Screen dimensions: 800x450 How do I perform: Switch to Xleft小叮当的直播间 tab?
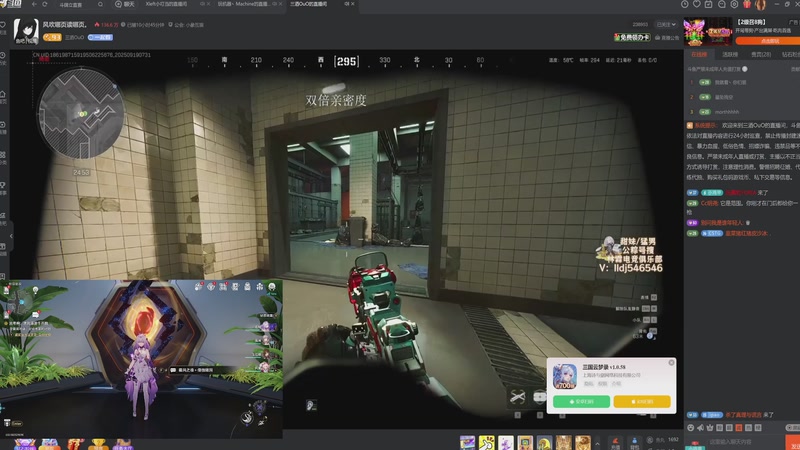tap(166, 4)
